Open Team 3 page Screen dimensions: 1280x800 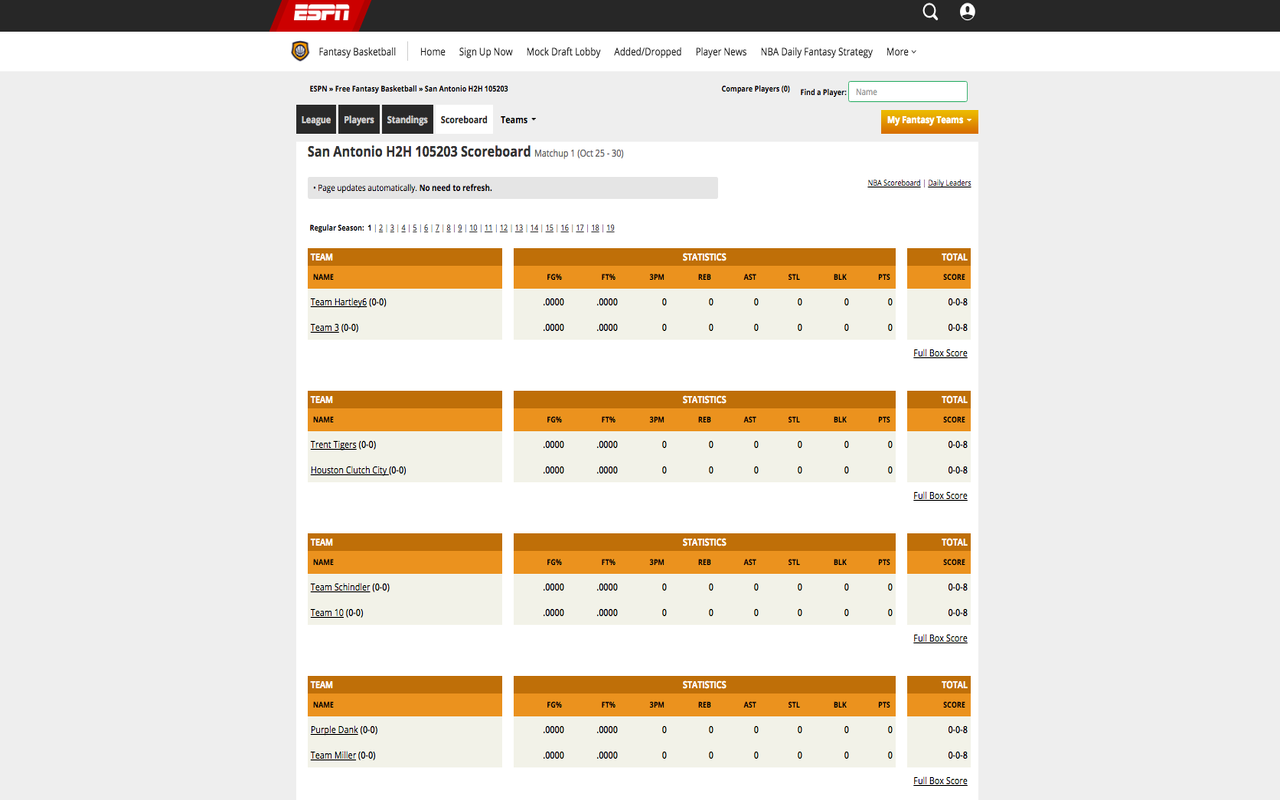324,328
